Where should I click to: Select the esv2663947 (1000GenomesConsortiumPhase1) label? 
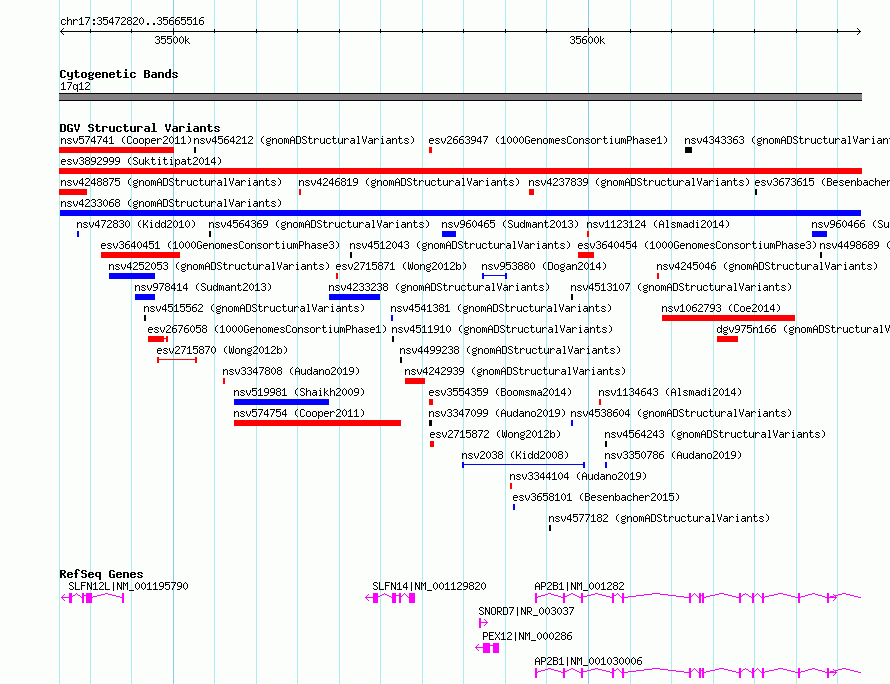tap(548, 140)
